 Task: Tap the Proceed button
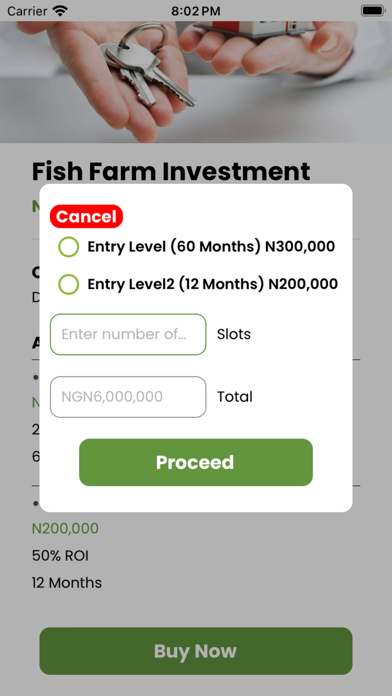point(196,462)
